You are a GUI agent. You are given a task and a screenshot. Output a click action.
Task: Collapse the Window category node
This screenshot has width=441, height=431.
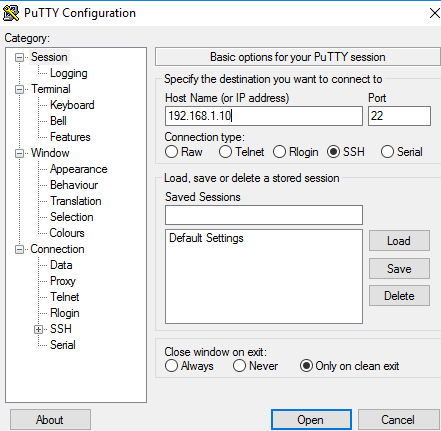point(19,153)
